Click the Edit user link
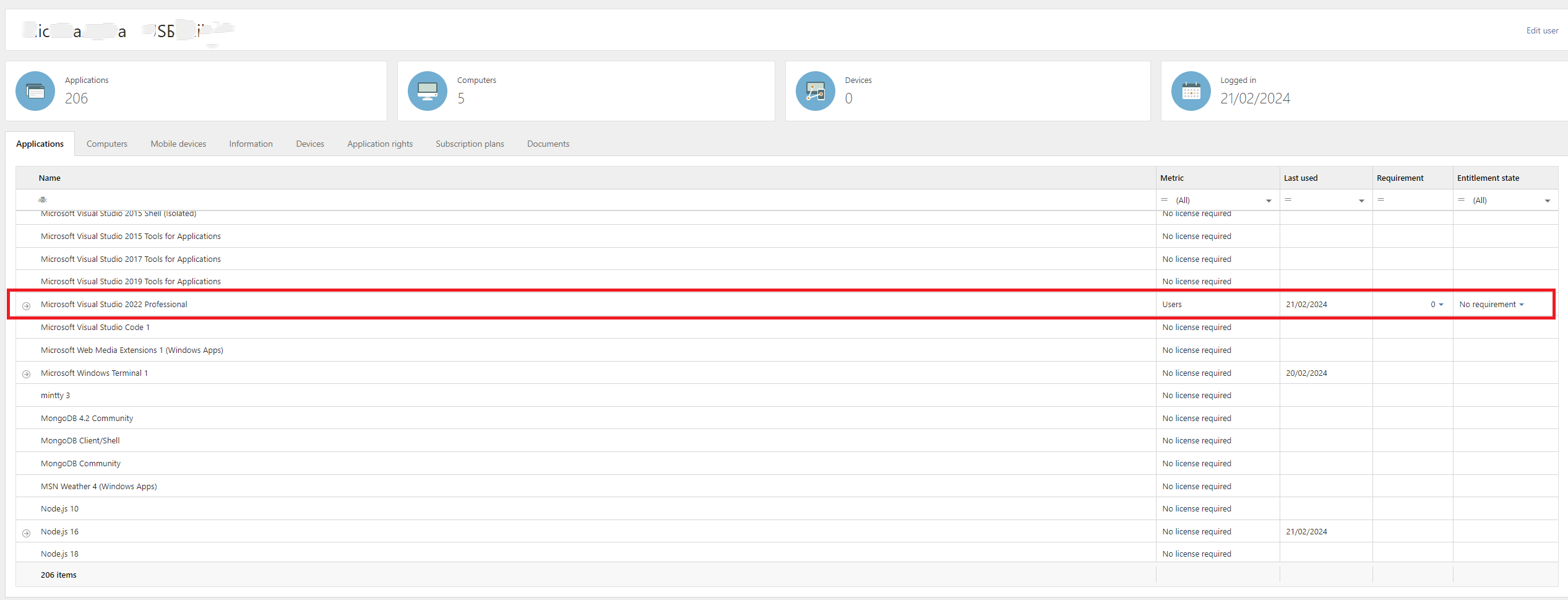 coord(1542,30)
